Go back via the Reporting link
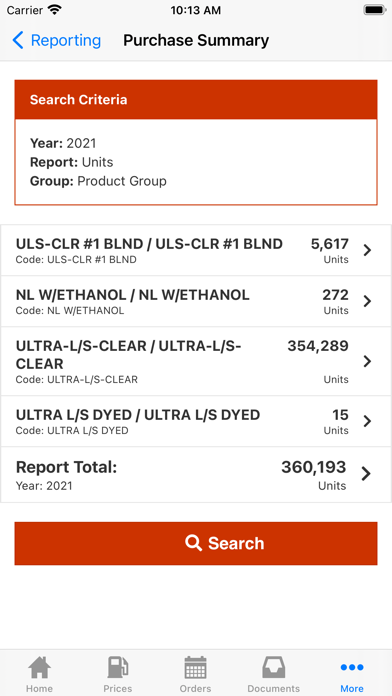 pos(66,40)
